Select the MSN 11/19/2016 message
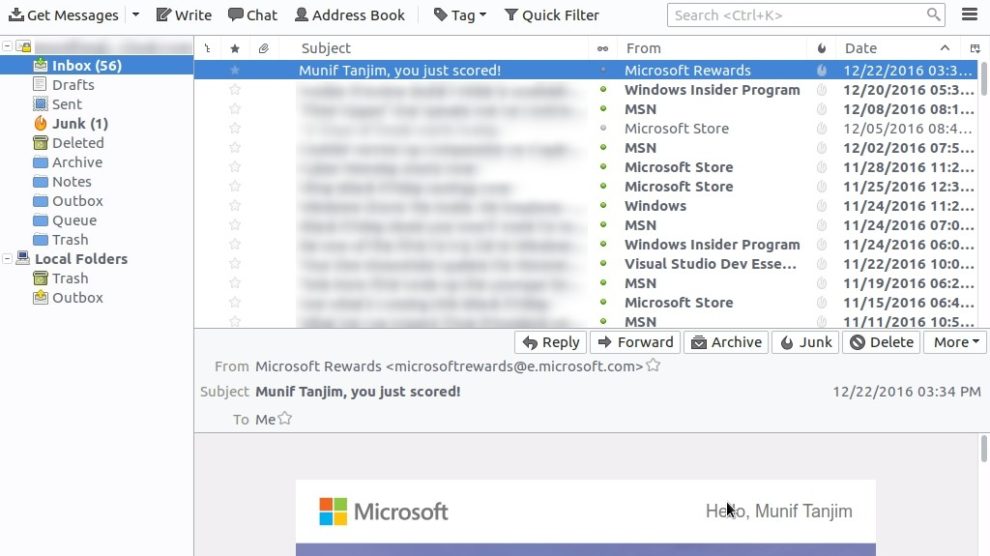Image resolution: width=990 pixels, height=556 pixels. (x=586, y=283)
